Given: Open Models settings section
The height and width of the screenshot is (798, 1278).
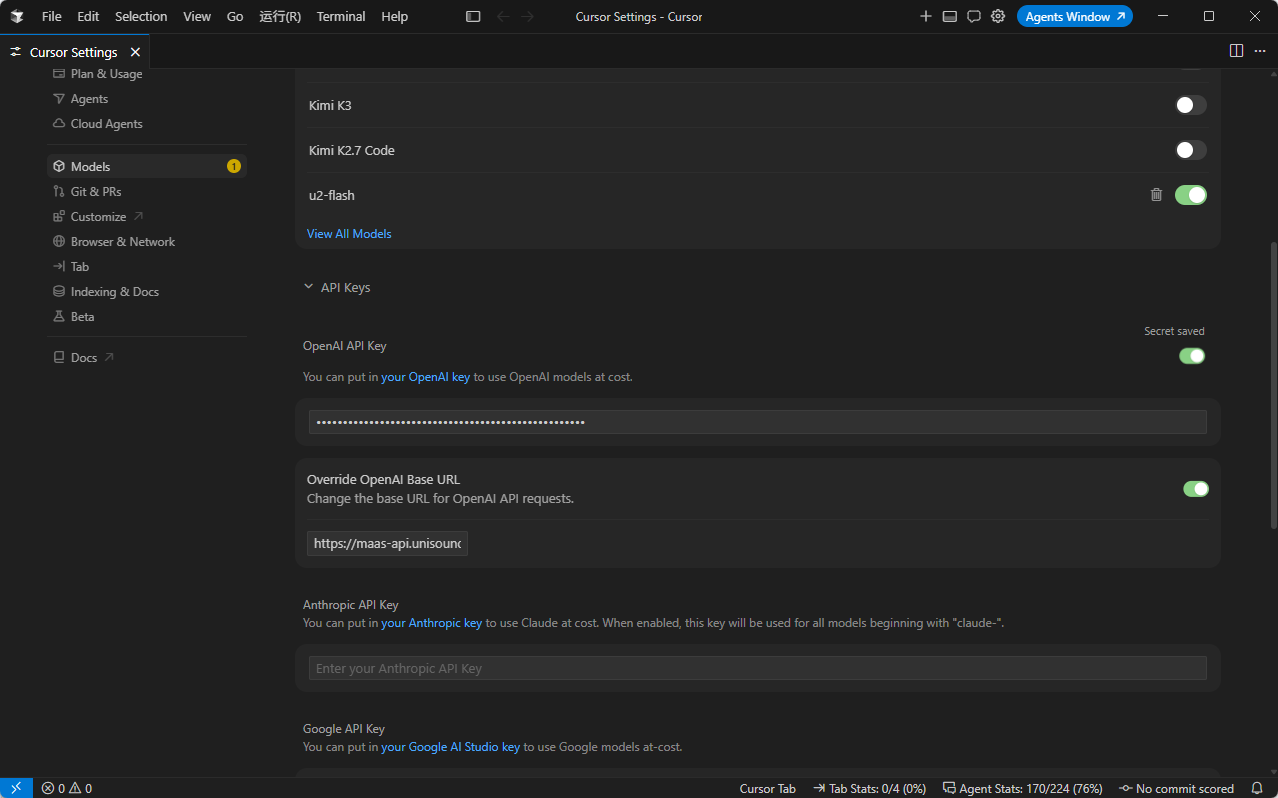Looking at the screenshot, I should coord(147,167).
